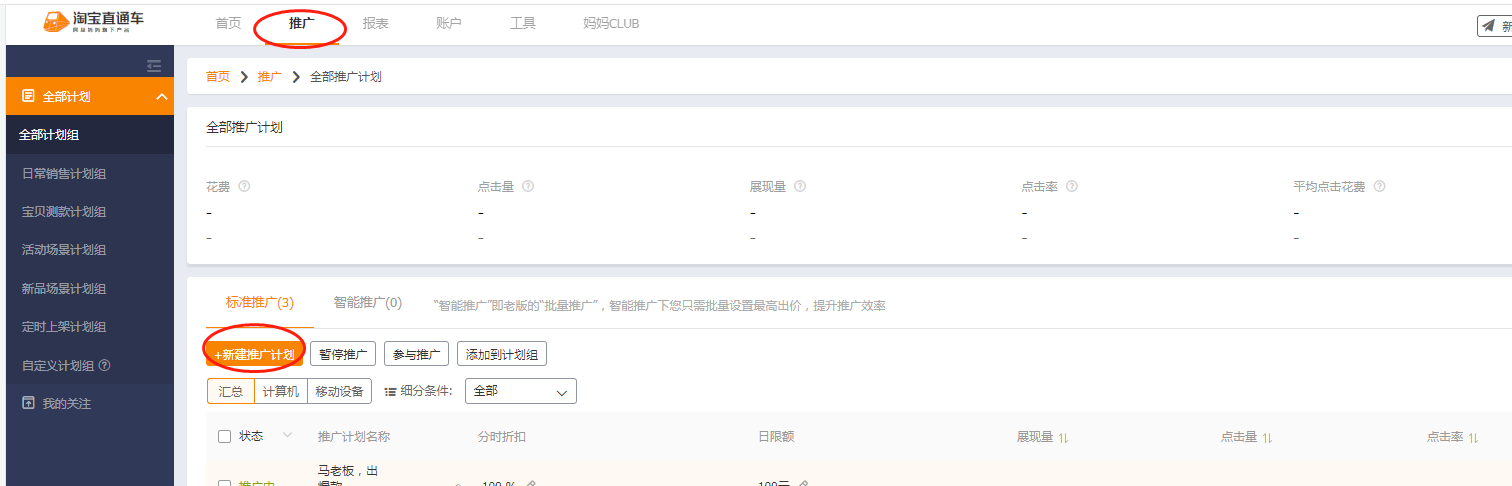Open the 报表 top navigation tab
The image size is (1512, 486).
tap(376, 23)
